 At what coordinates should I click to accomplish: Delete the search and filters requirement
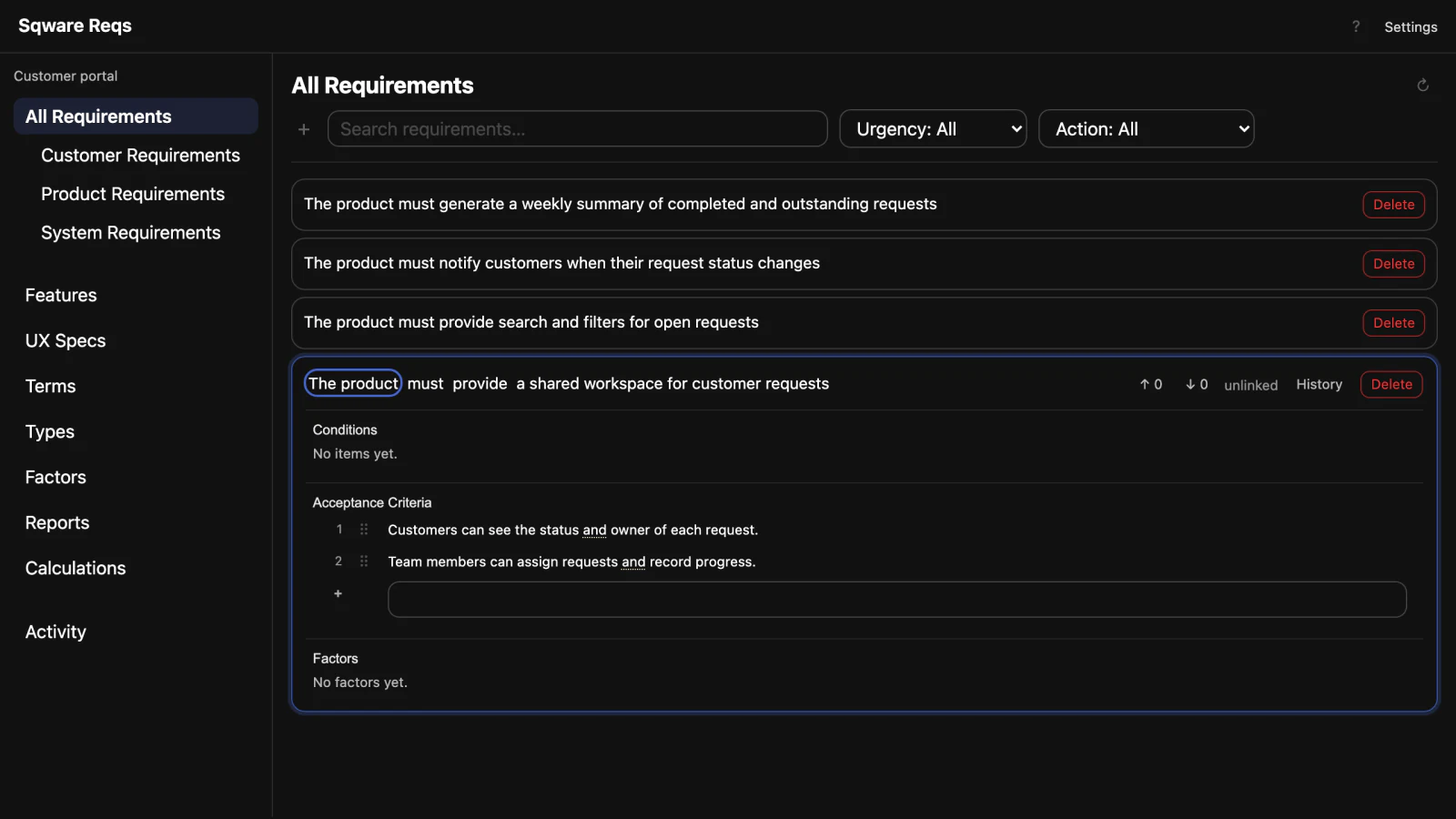[1393, 323]
